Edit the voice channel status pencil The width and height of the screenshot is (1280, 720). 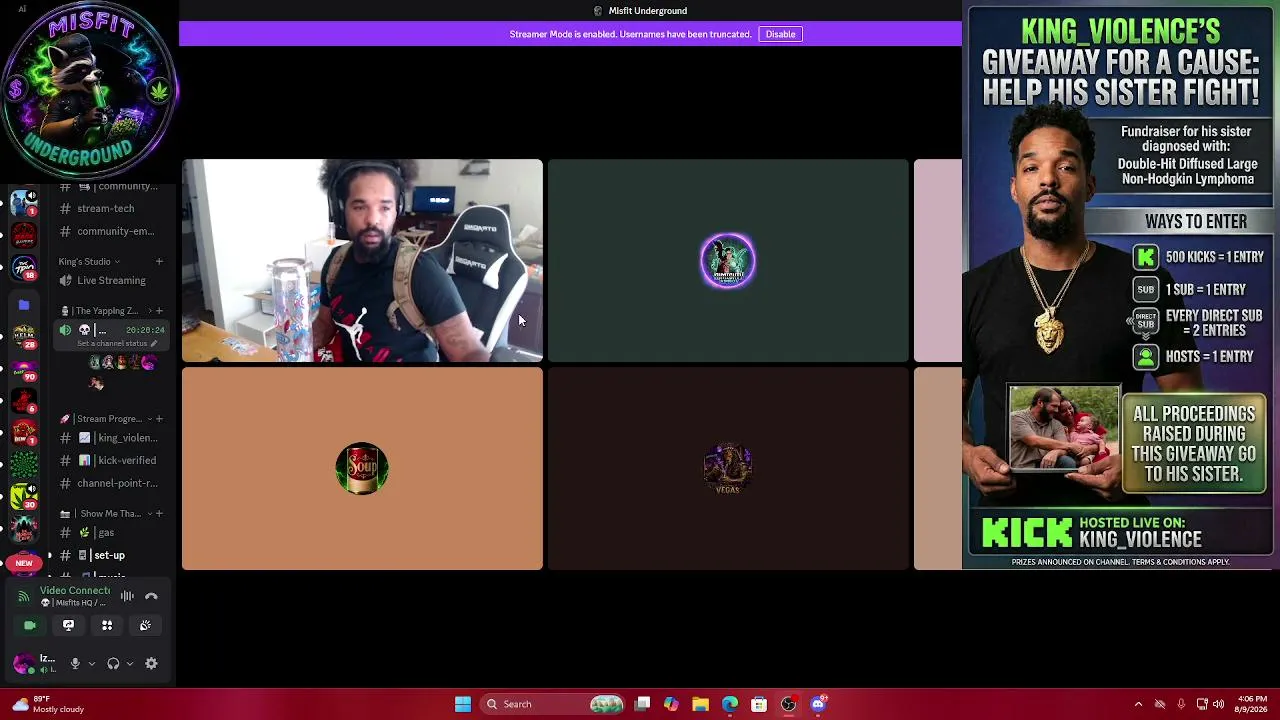tap(154, 344)
